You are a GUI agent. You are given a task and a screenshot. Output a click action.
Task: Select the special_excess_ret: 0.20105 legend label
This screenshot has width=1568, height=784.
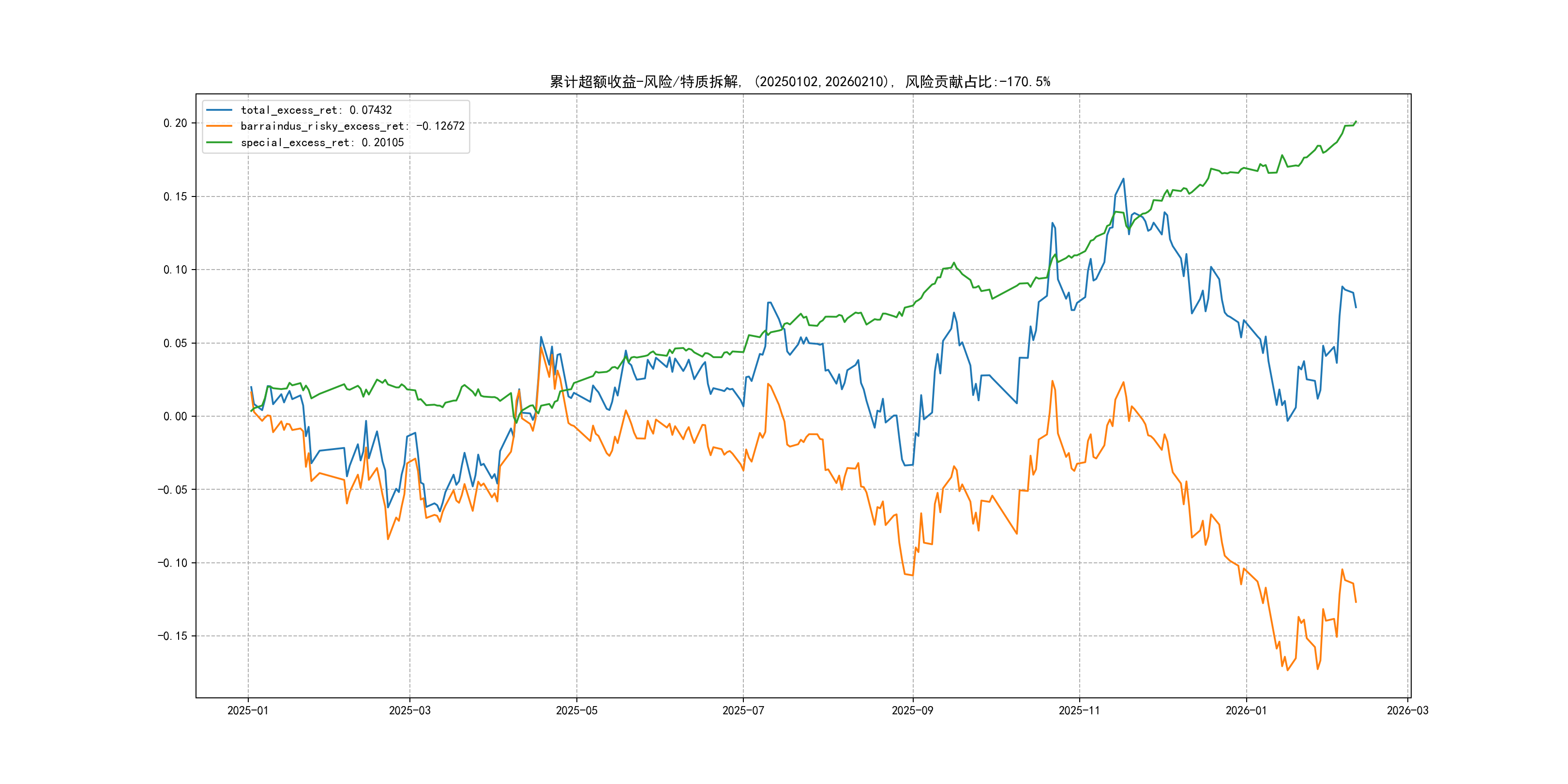322,142
